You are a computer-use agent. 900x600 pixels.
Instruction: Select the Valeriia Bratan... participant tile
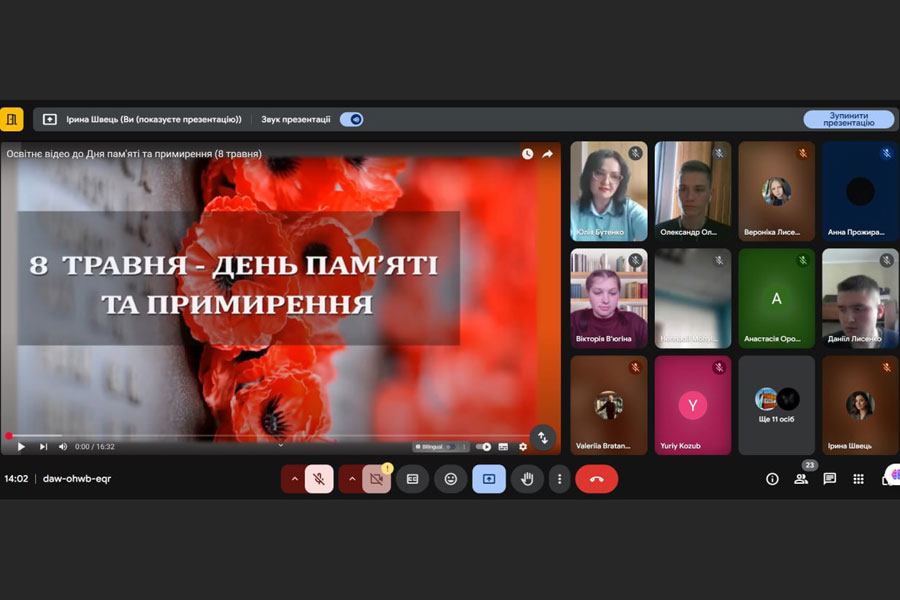point(609,405)
